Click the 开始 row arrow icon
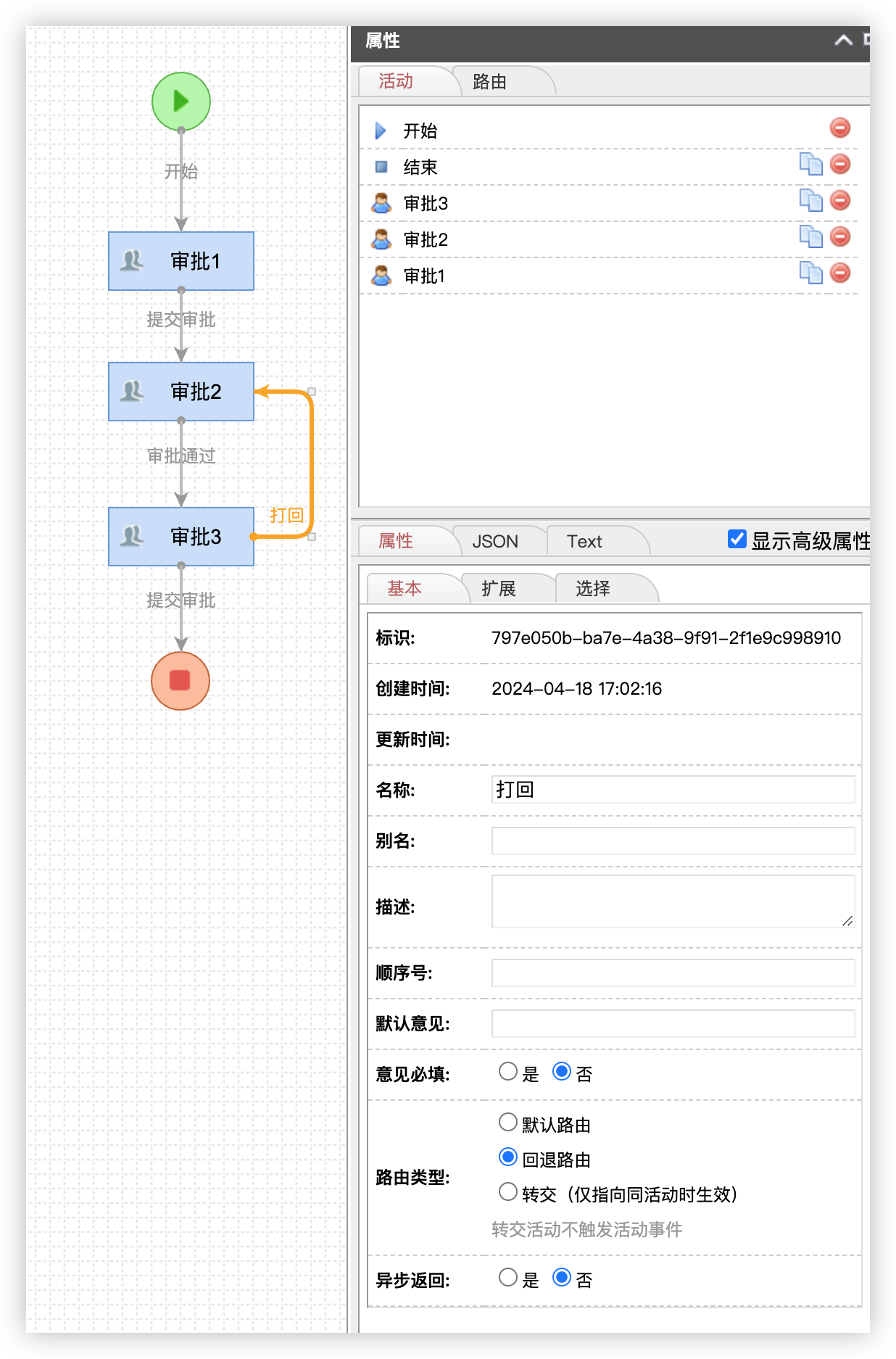The height and width of the screenshot is (1359, 896). click(x=381, y=131)
